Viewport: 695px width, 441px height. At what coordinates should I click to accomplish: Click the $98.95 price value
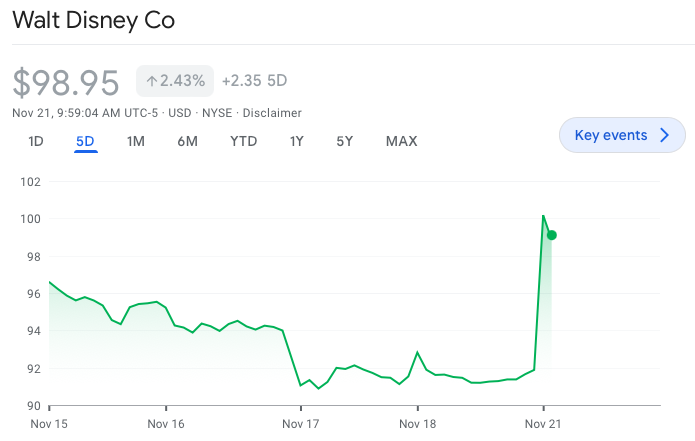point(66,82)
